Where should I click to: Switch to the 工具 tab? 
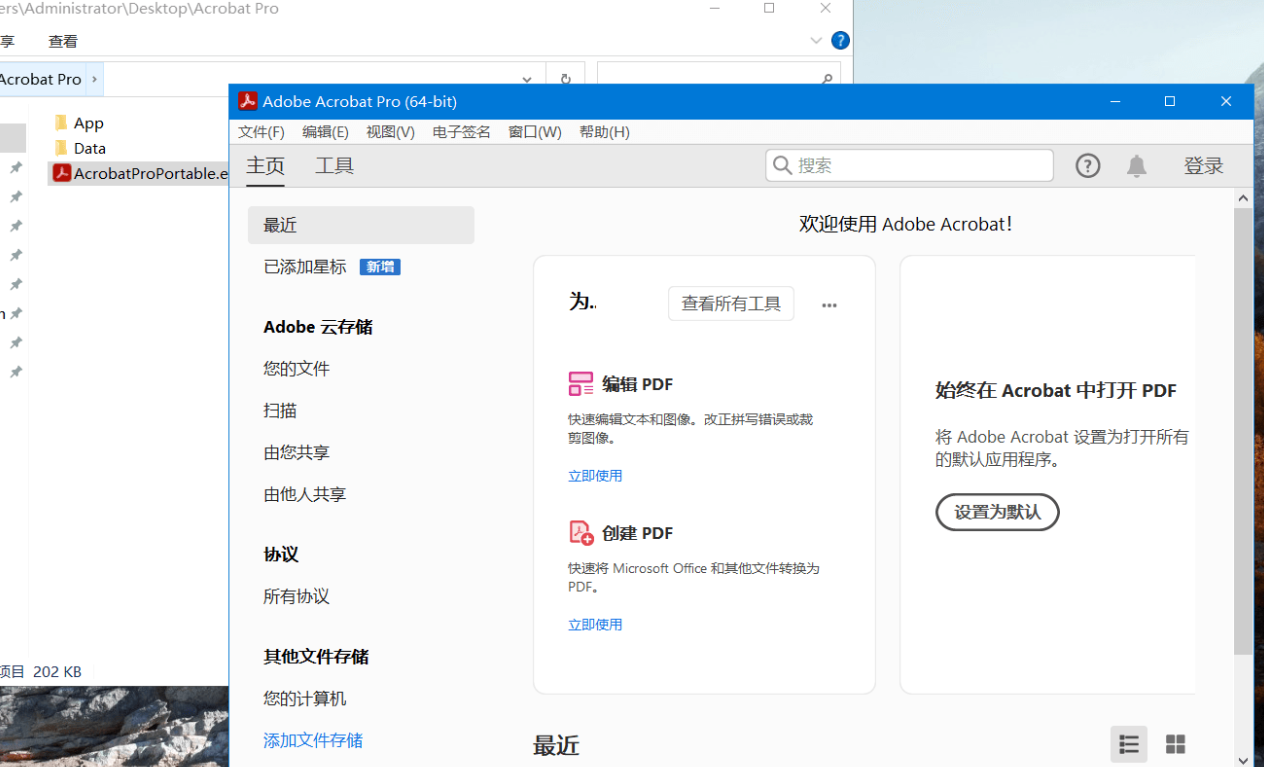tap(334, 165)
